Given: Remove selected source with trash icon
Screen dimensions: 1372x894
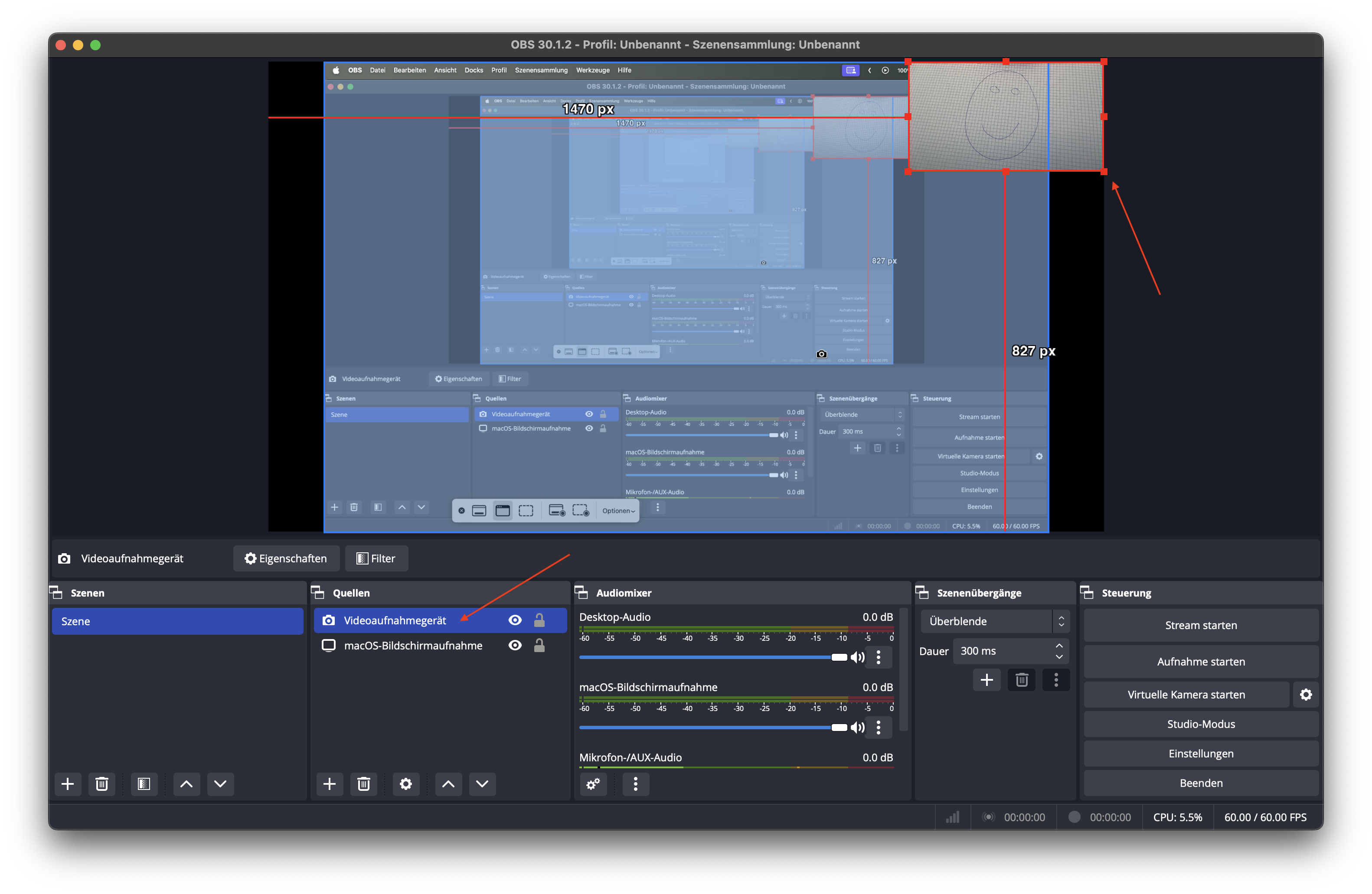Looking at the screenshot, I should click(x=363, y=783).
